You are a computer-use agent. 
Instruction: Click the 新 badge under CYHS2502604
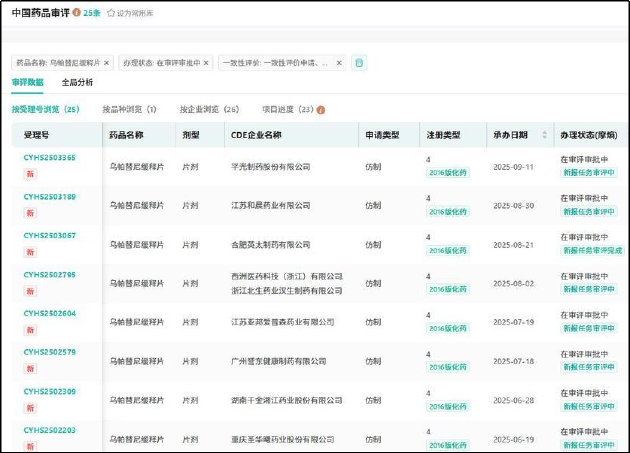30,330
